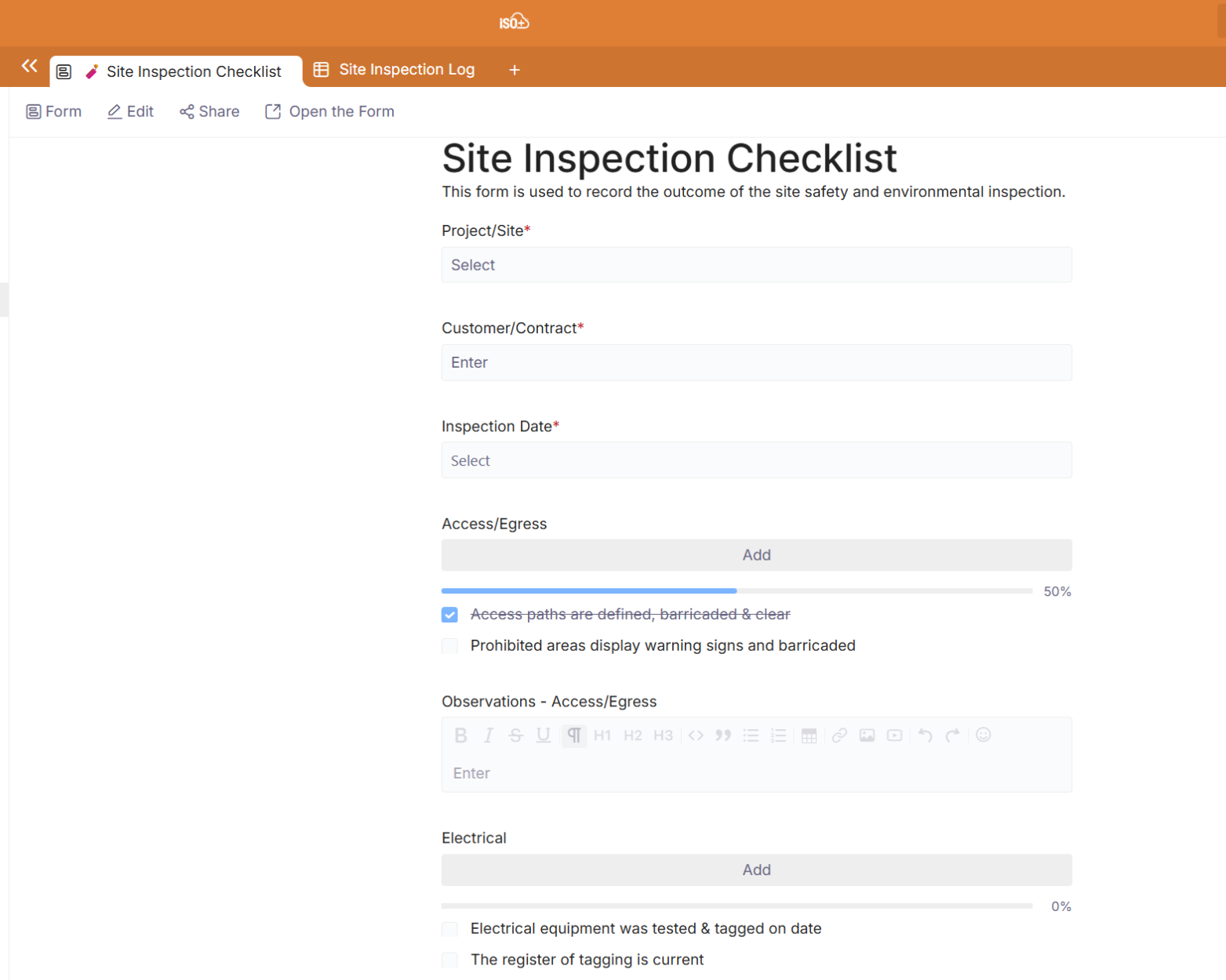1226x980 pixels.
Task: Open the Project/Site select dropdown
Action: 756,265
